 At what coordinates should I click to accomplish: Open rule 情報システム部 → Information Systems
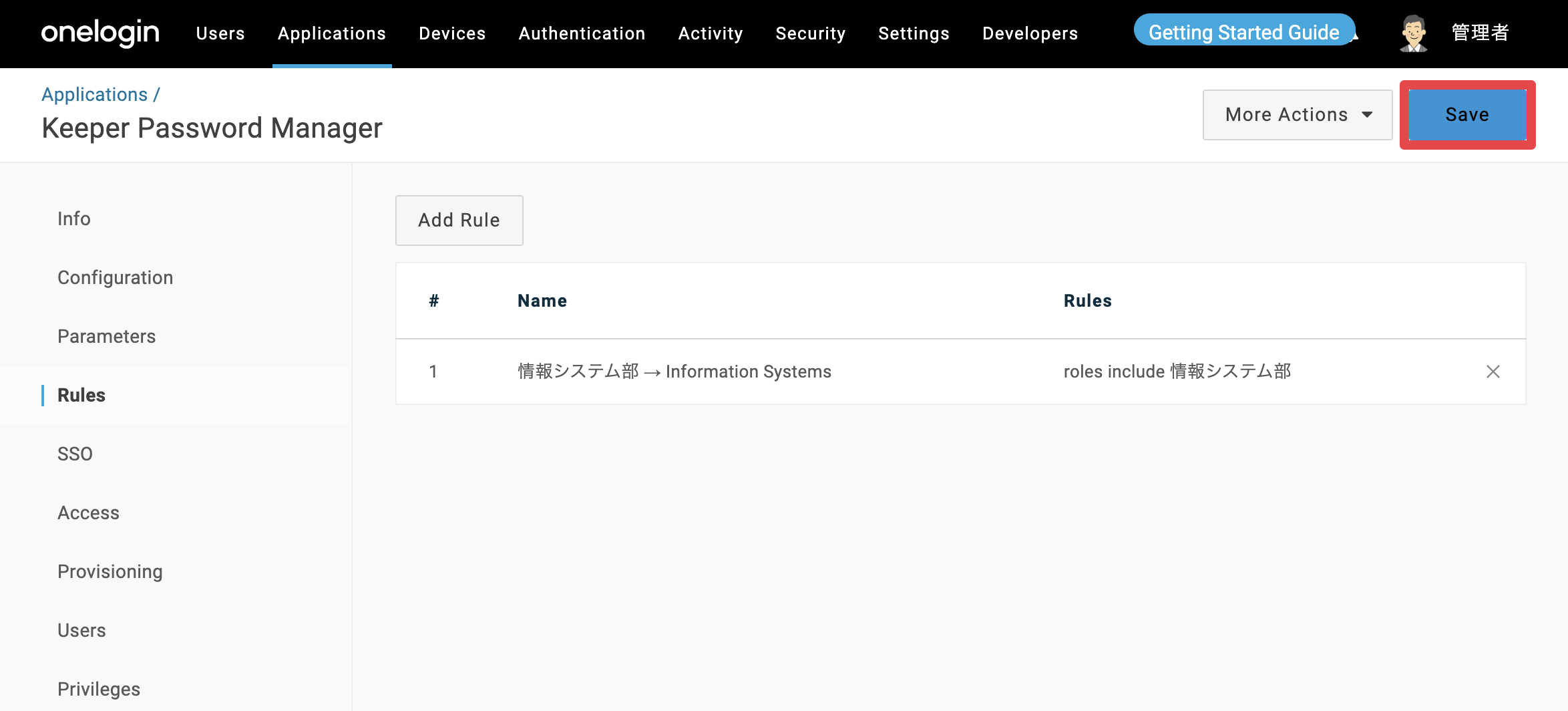pyautogui.click(x=674, y=372)
